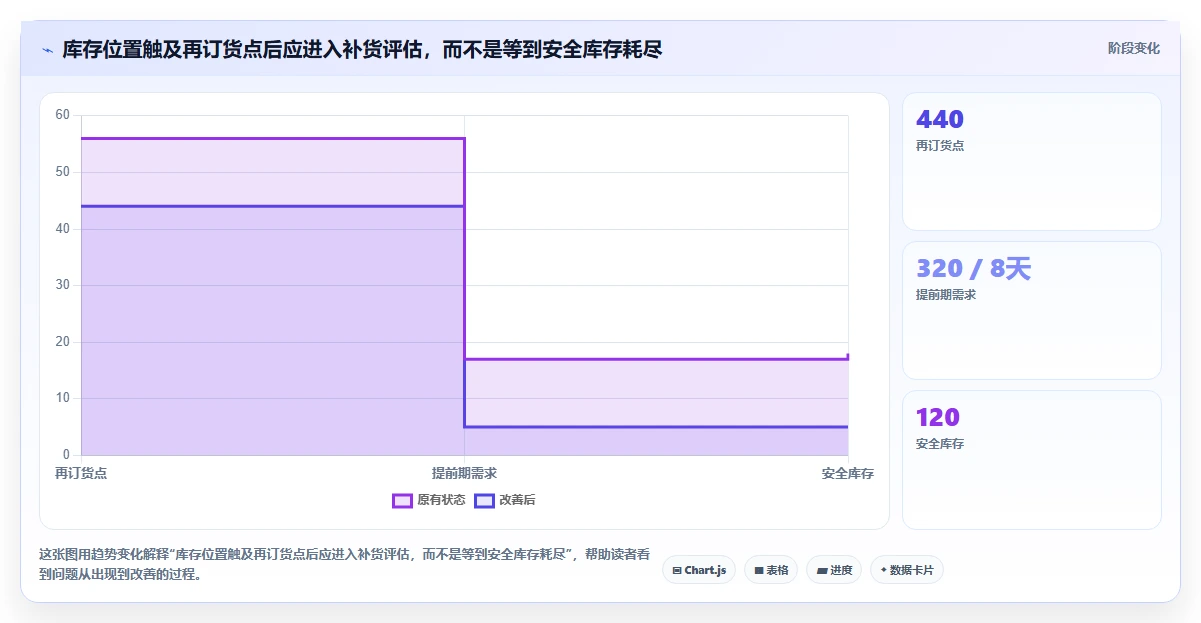This screenshot has height=623, width=1201.
Task: Open the 320 / 8天 data card
Action: tap(1032, 310)
